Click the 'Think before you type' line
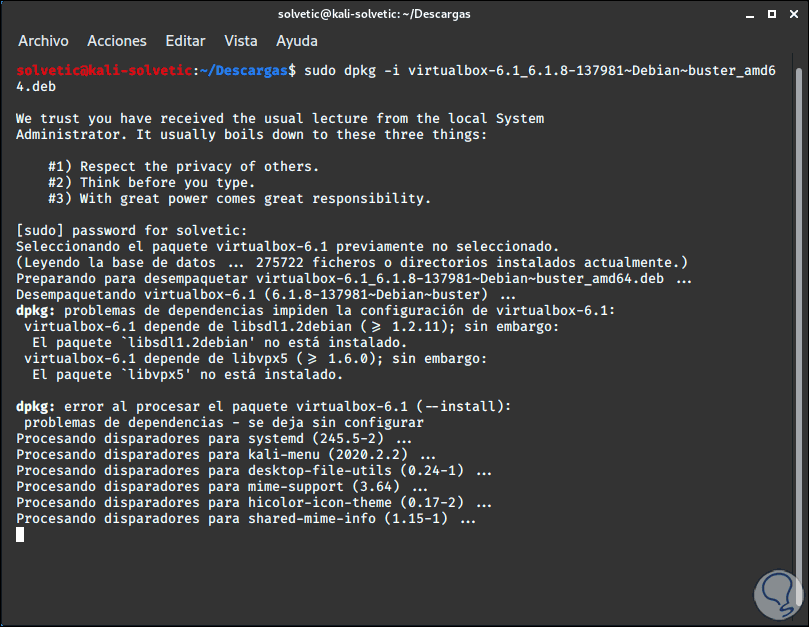 (x=151, y=182)
